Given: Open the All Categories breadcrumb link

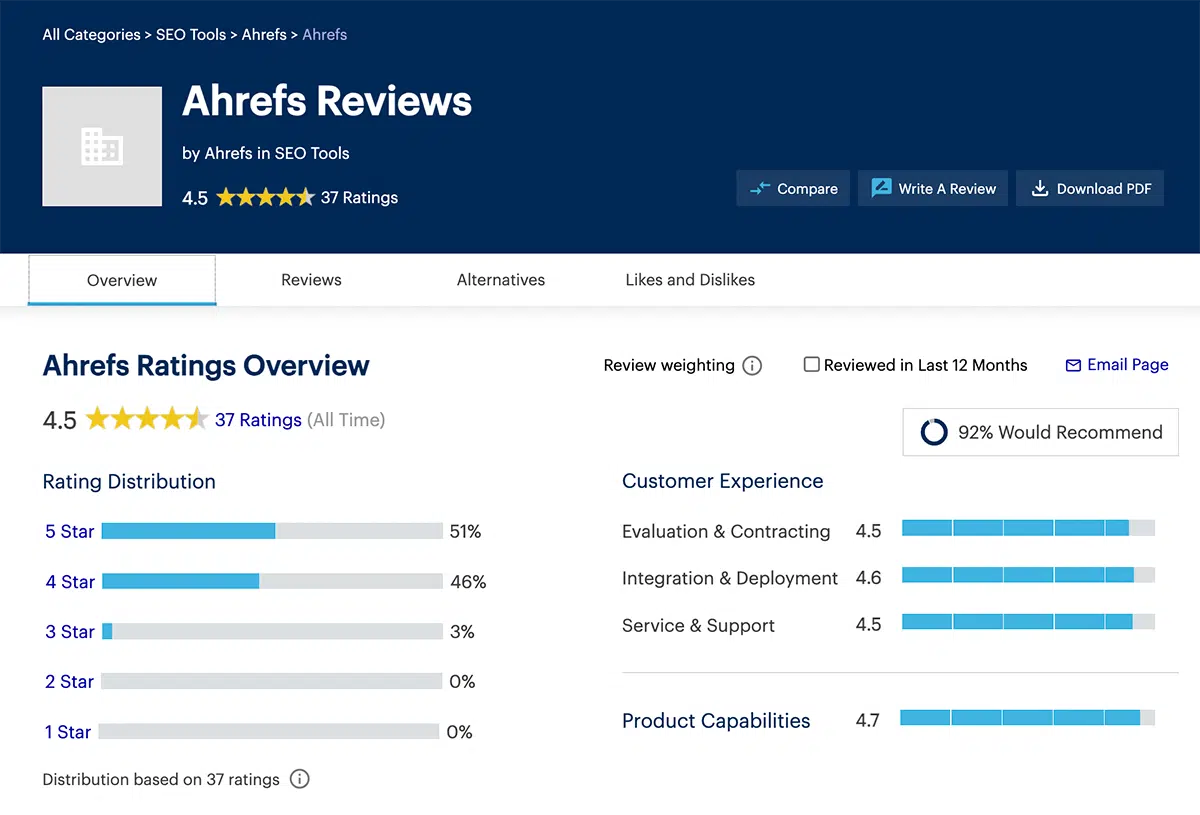Looking at the screenshot, I should click(x=91, y=35).
